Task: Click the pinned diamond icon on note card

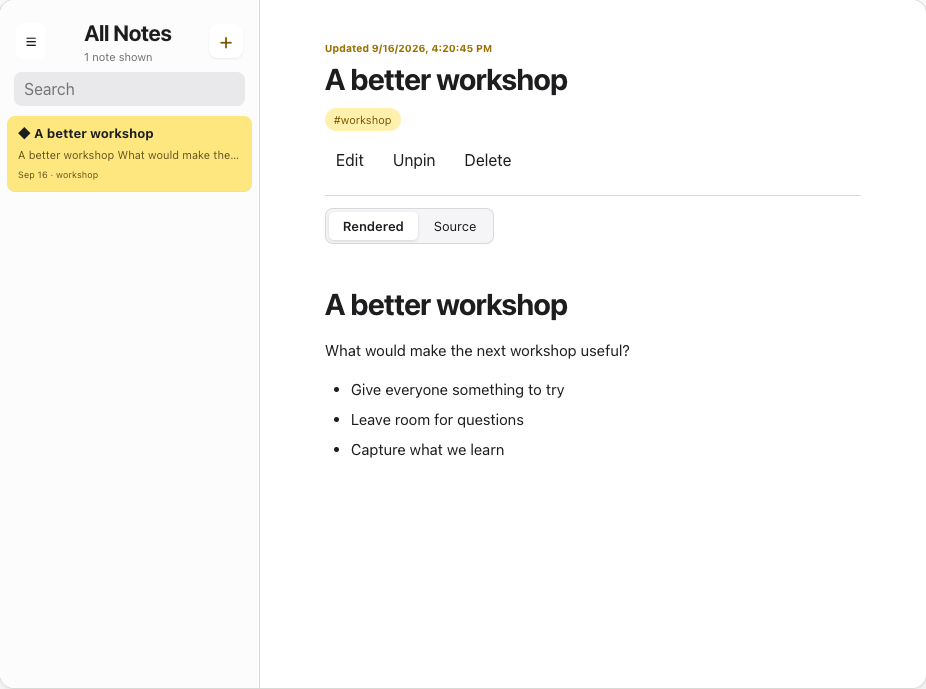Action: [x=24, y=133]
